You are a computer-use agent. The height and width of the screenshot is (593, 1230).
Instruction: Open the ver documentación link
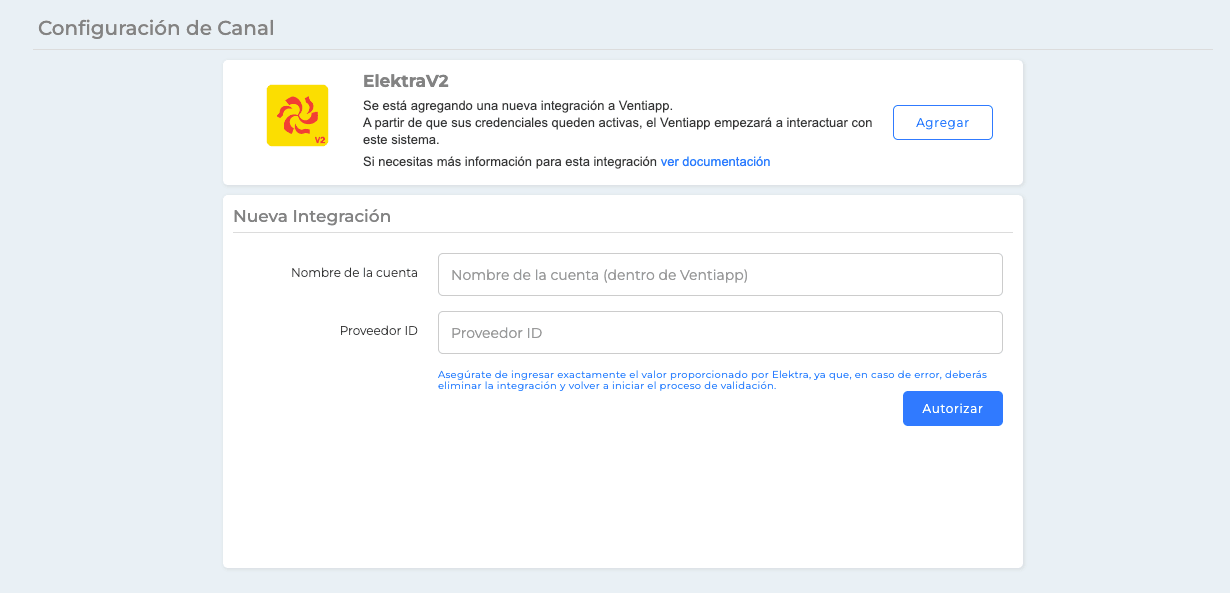tap(715, 161)
